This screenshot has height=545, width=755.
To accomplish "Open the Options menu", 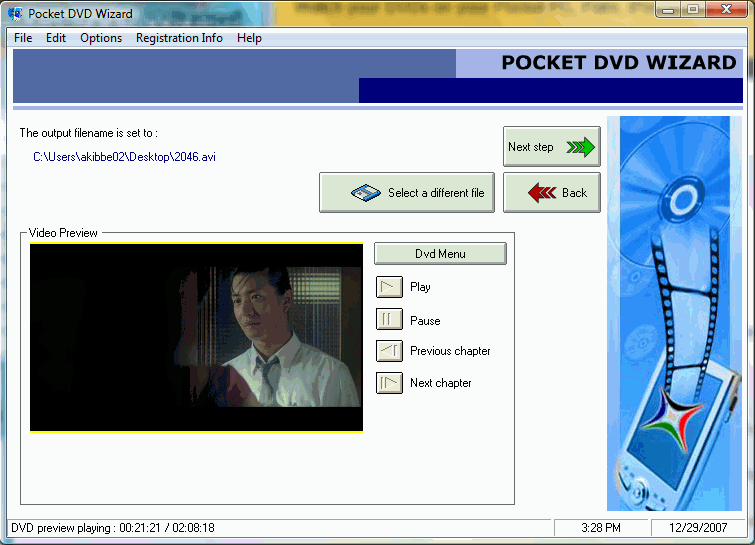I will click(101, 38).
